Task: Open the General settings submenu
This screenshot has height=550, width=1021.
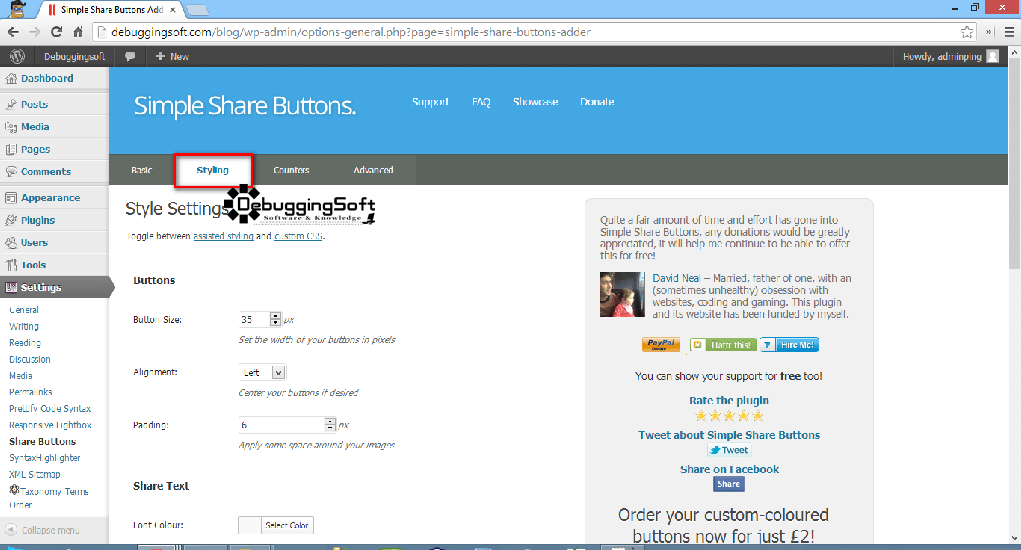Action: (x=24, y=310)
